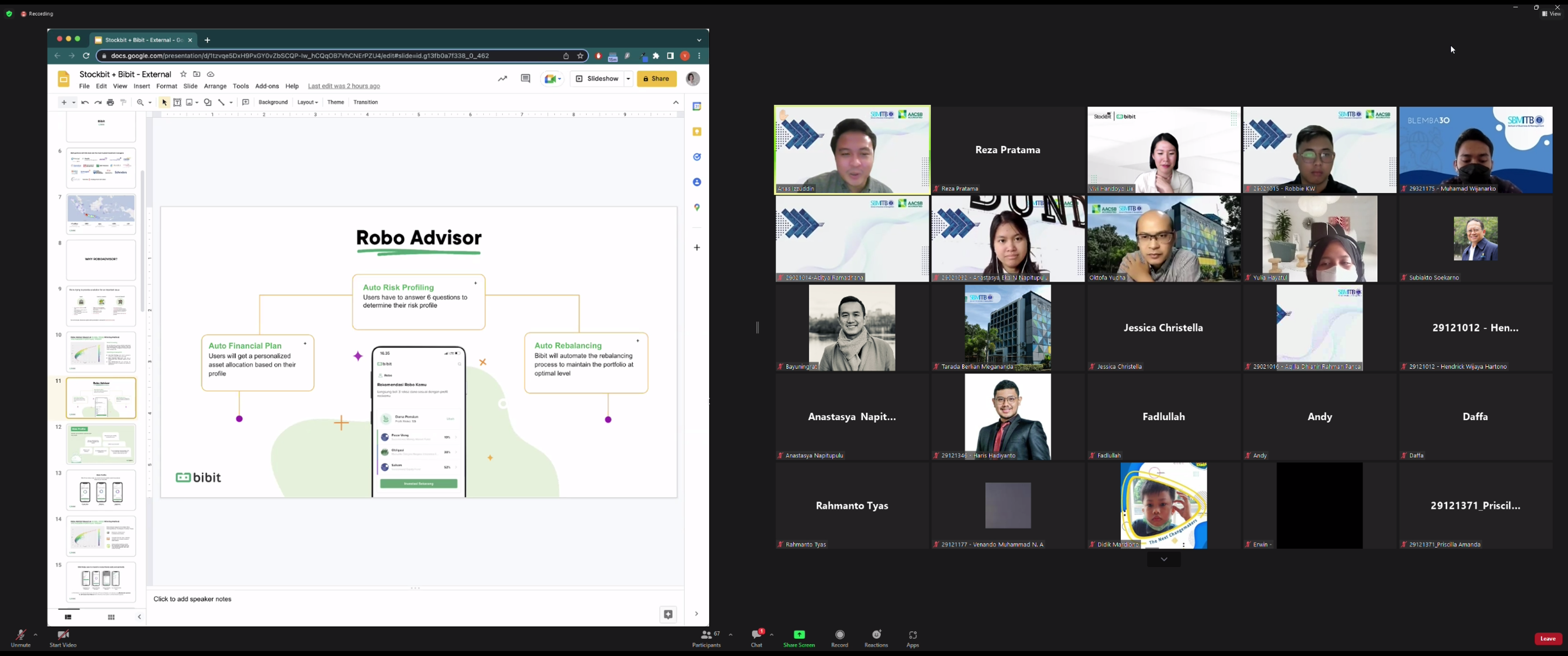Click the move to folder icon
1568x656 pixels.
pyautogui.click(x=196, y=74)
